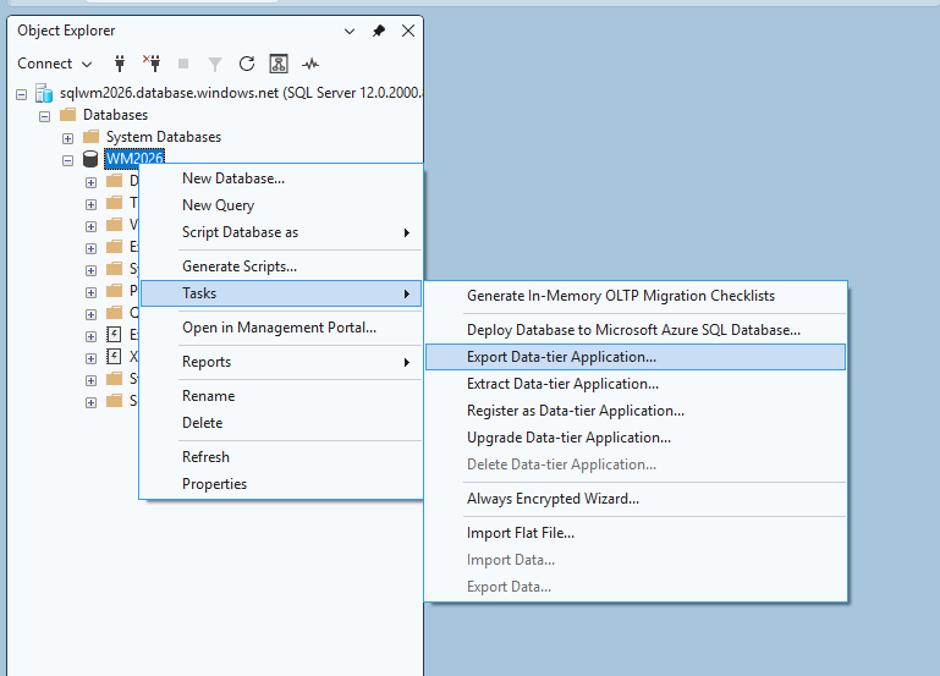The height and width of the screenshot is (676, 940).
Task: Select the WM2026 database label
Action: [134, 159]
